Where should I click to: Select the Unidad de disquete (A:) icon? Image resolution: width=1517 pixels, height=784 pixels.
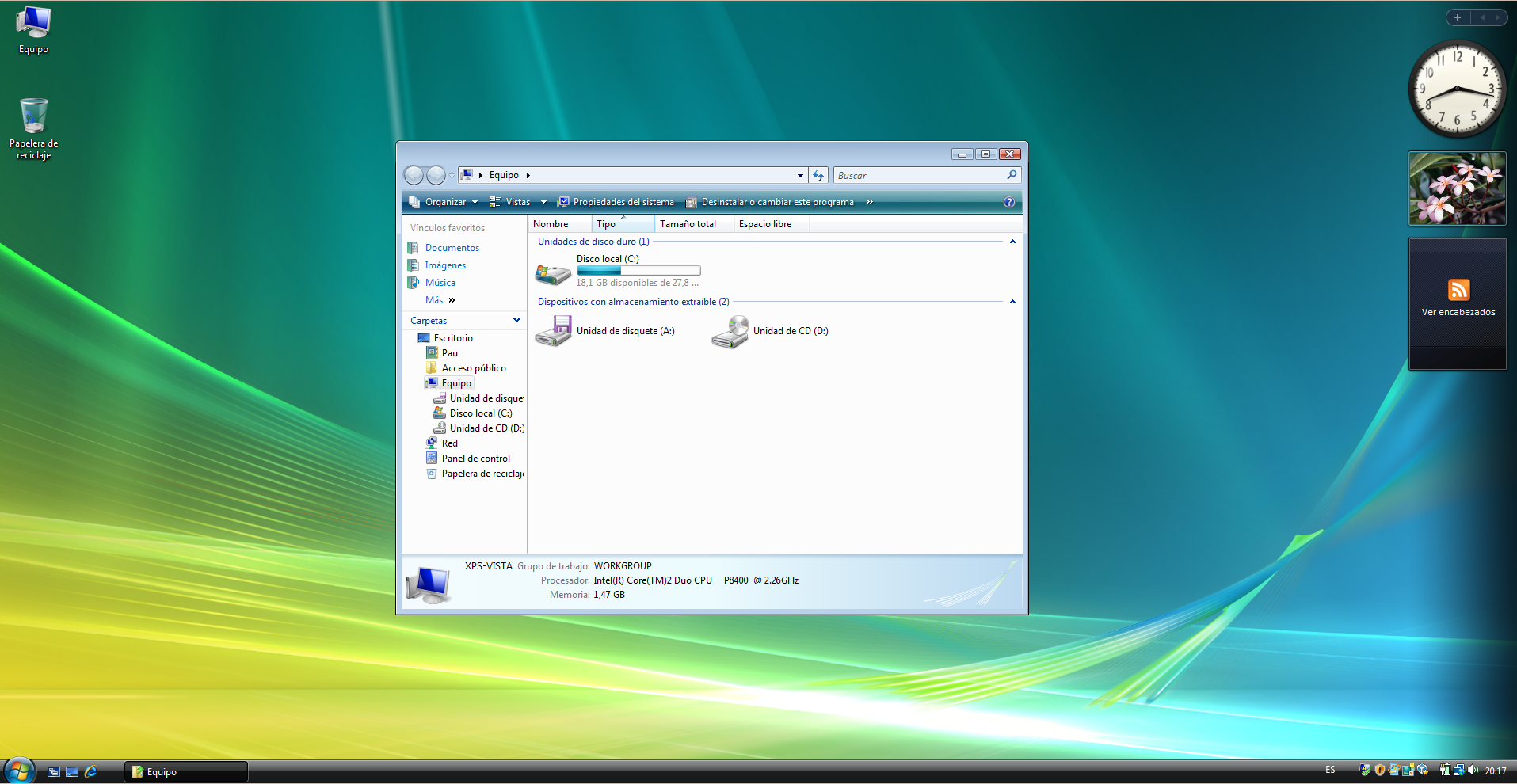tap(553, 331)
